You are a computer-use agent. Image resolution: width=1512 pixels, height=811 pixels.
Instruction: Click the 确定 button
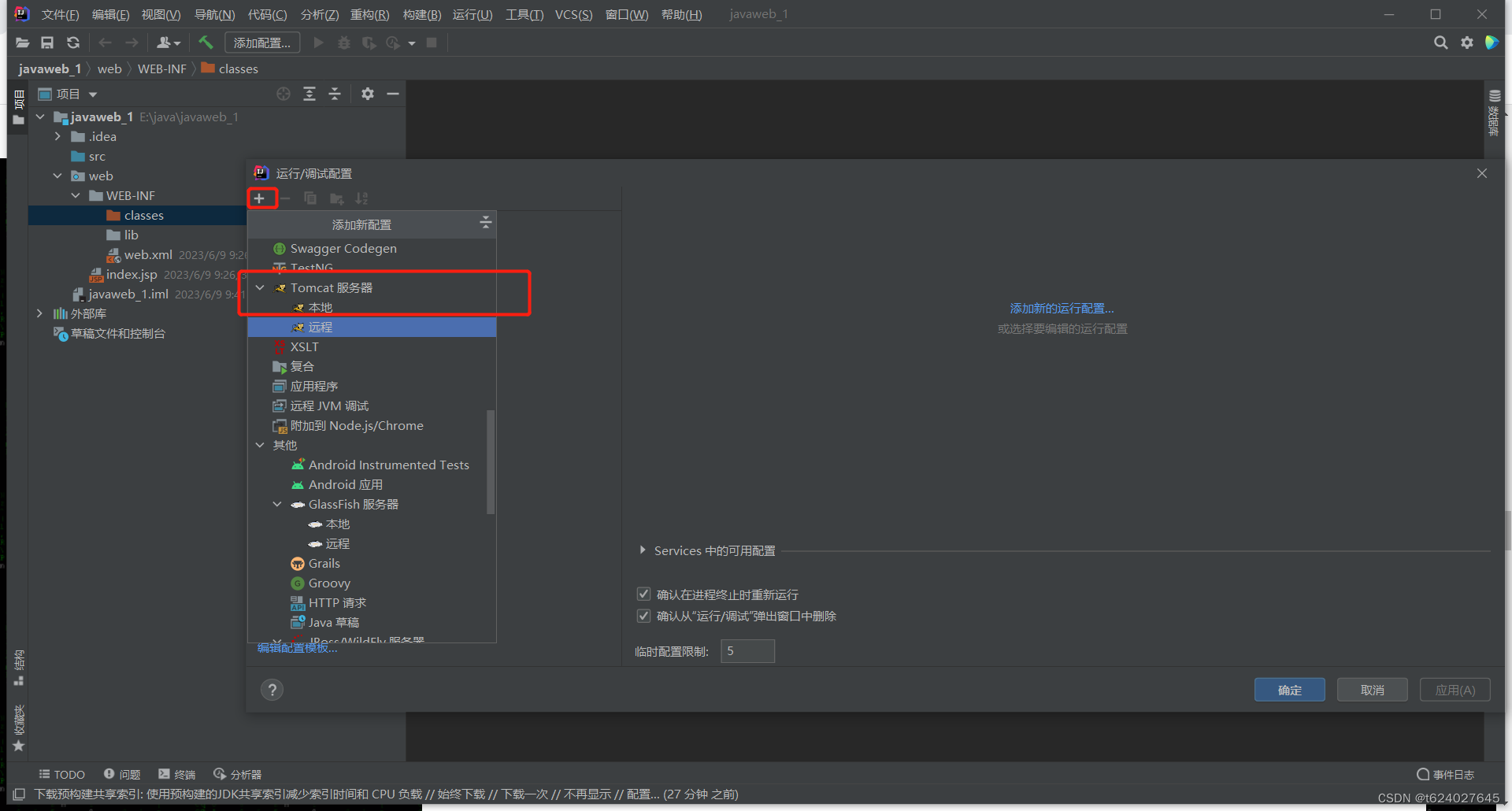tap(1289, 690)
